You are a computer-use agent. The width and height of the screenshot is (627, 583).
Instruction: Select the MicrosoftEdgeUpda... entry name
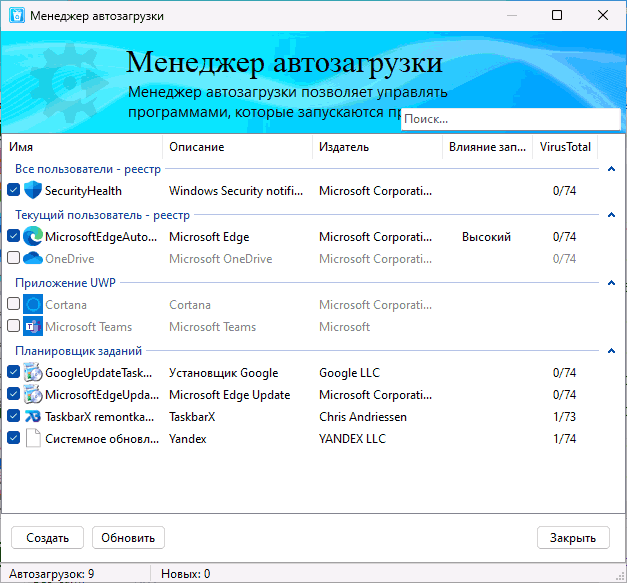102,395
